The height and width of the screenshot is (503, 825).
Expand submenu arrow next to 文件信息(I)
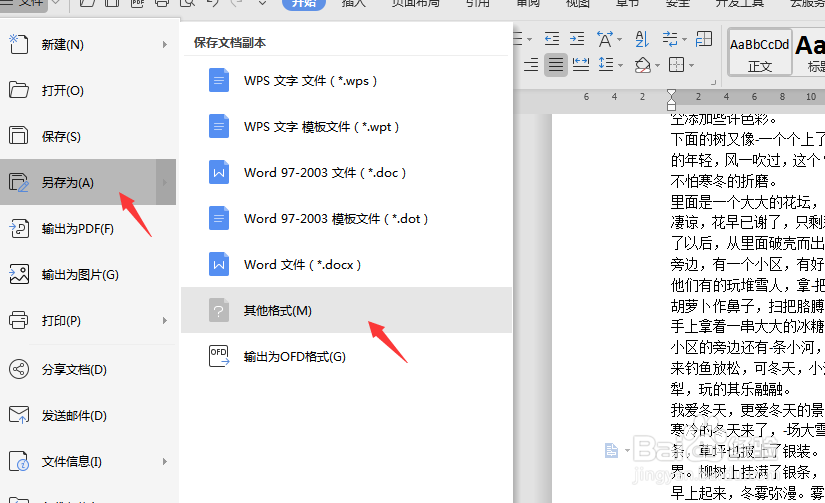point(165,462)
